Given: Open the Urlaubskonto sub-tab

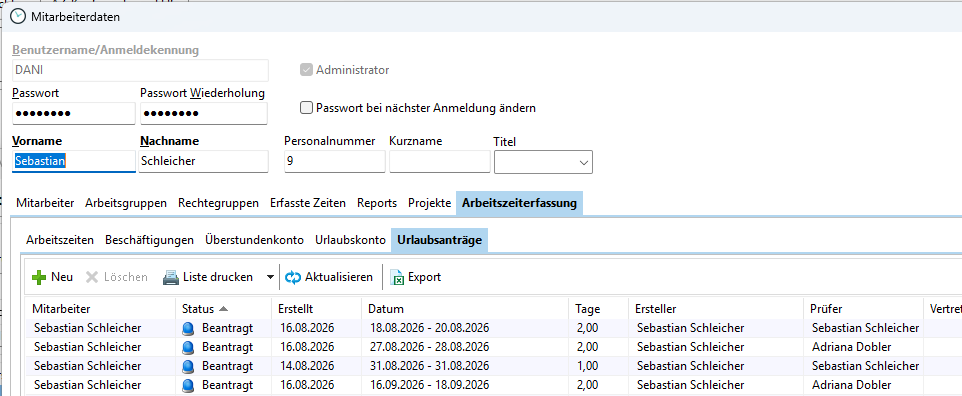Looking at the screenshot, I should pos(350,240).
